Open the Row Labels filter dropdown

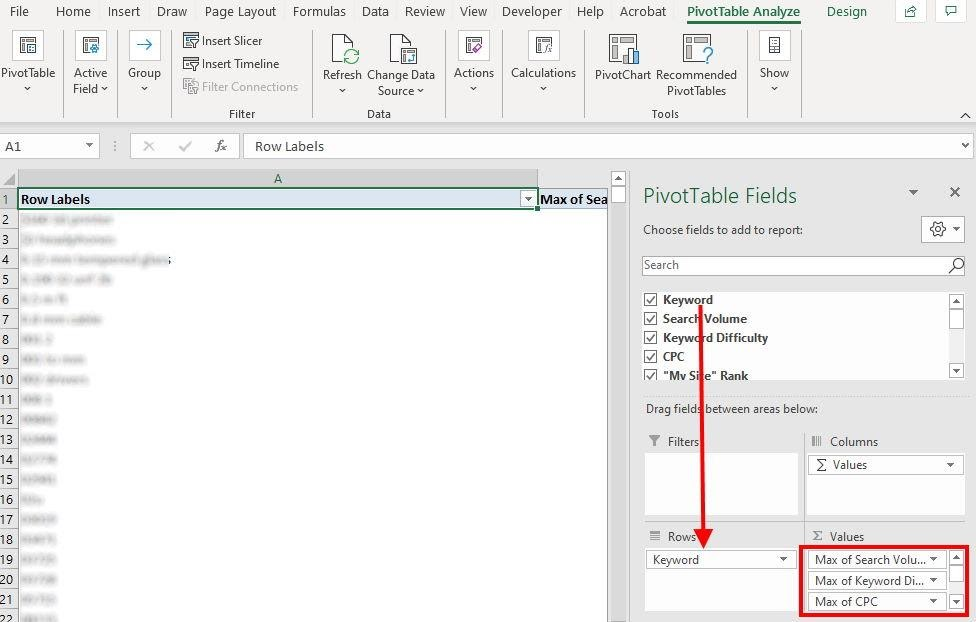tap(528, 199)
